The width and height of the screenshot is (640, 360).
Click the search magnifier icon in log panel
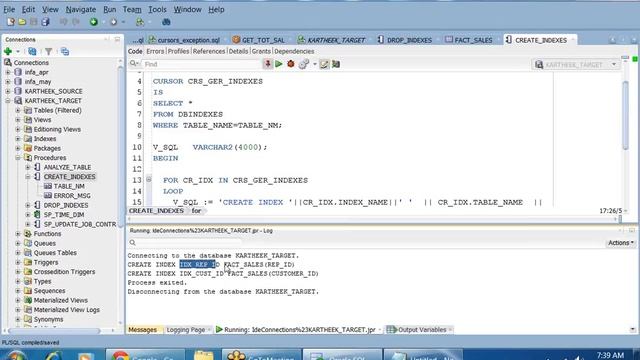coord(133,243)
